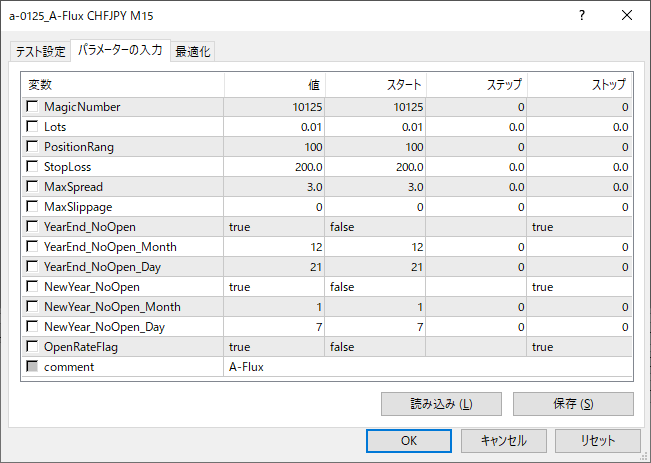Image resolution: width=651 pixels, height=463 pixels.
Task: Toggle the MaxSpread checkbox
Action: 33,187
